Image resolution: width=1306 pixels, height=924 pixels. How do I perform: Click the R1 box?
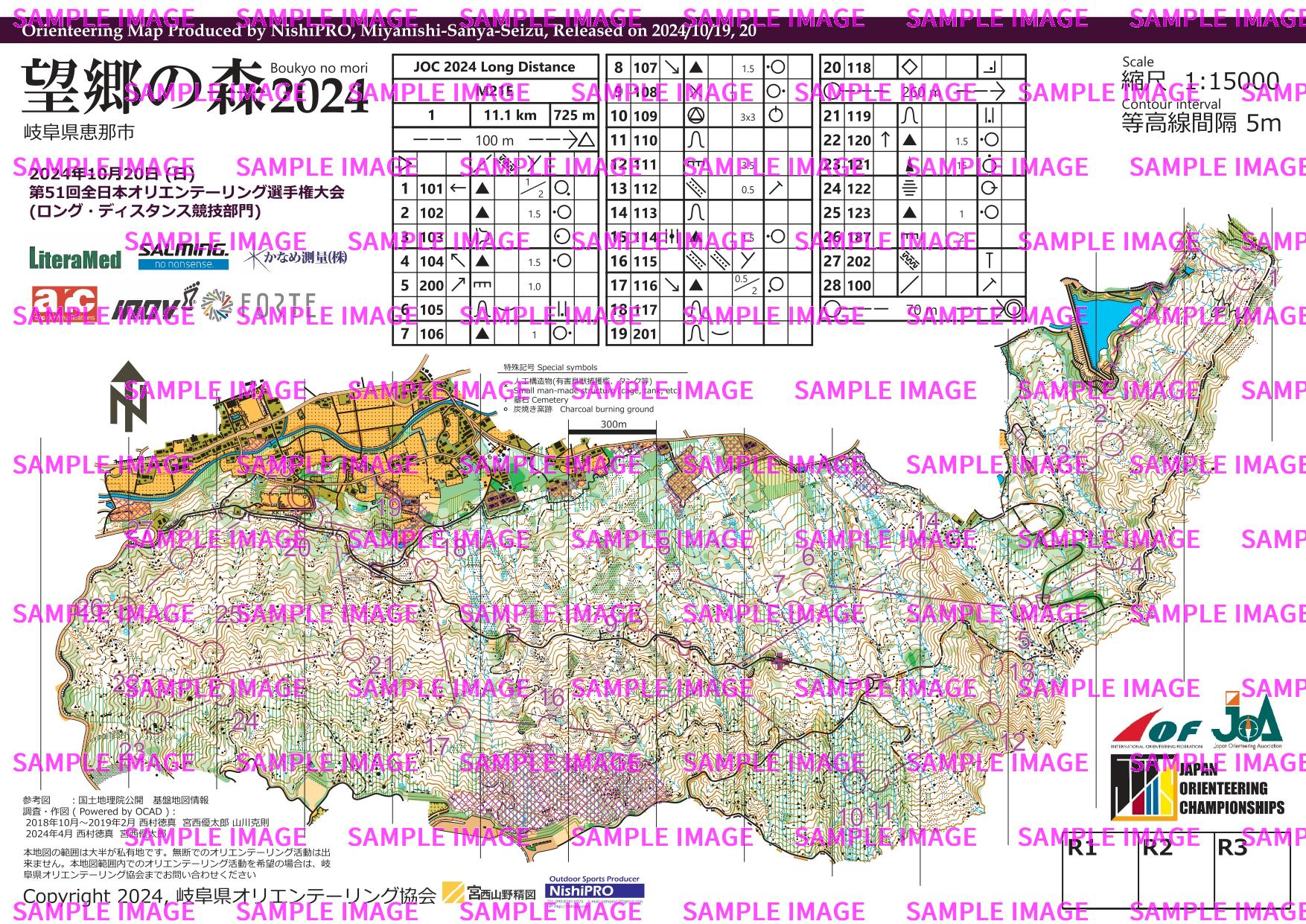point(1100,870)
